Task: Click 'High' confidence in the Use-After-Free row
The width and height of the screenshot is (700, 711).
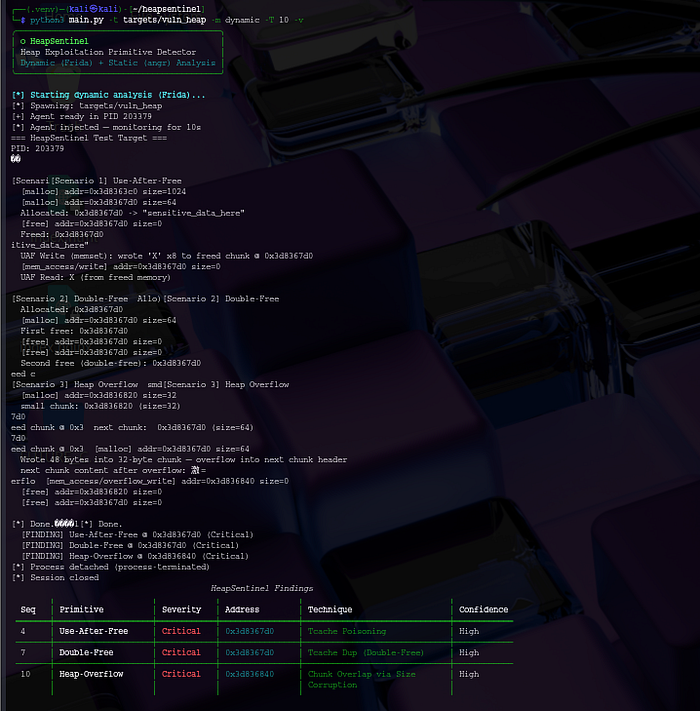Action: point(469,631)
